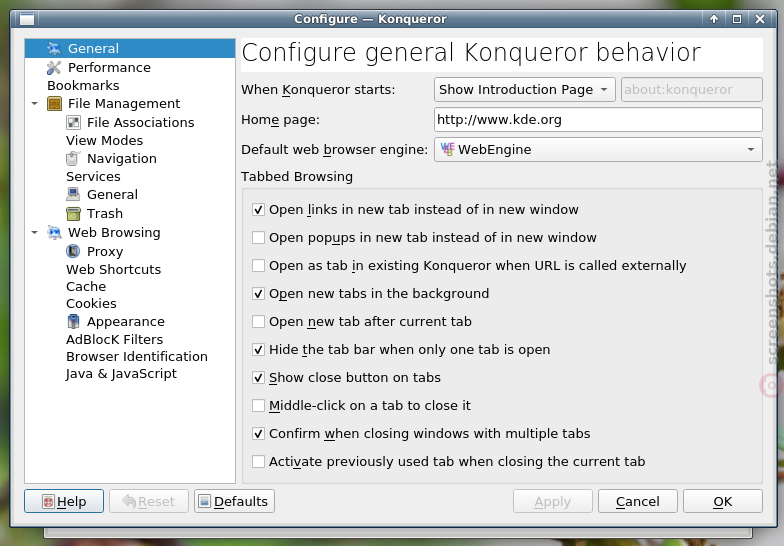Click the Cancel button
This screenshot has height=546, width=784.
coord(638,501)
